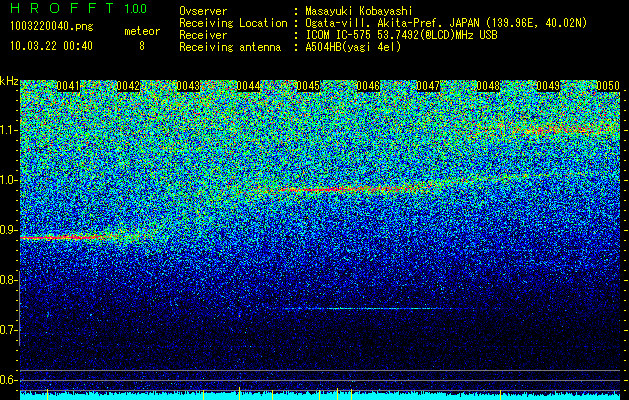Click the 0047 time marker

point(428,86)
